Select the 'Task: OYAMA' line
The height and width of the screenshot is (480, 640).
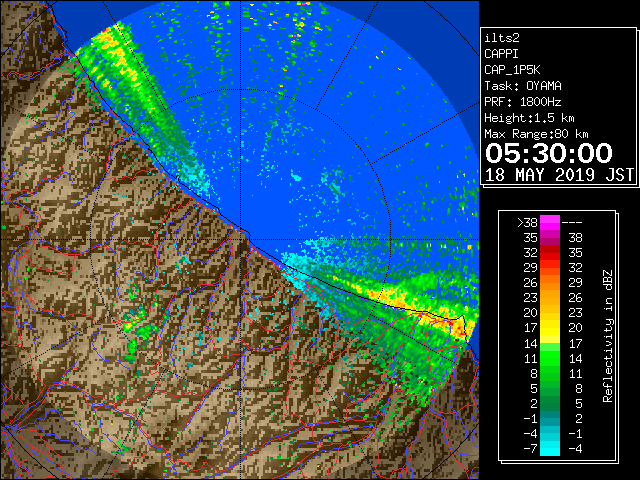[x=523, y=86]
